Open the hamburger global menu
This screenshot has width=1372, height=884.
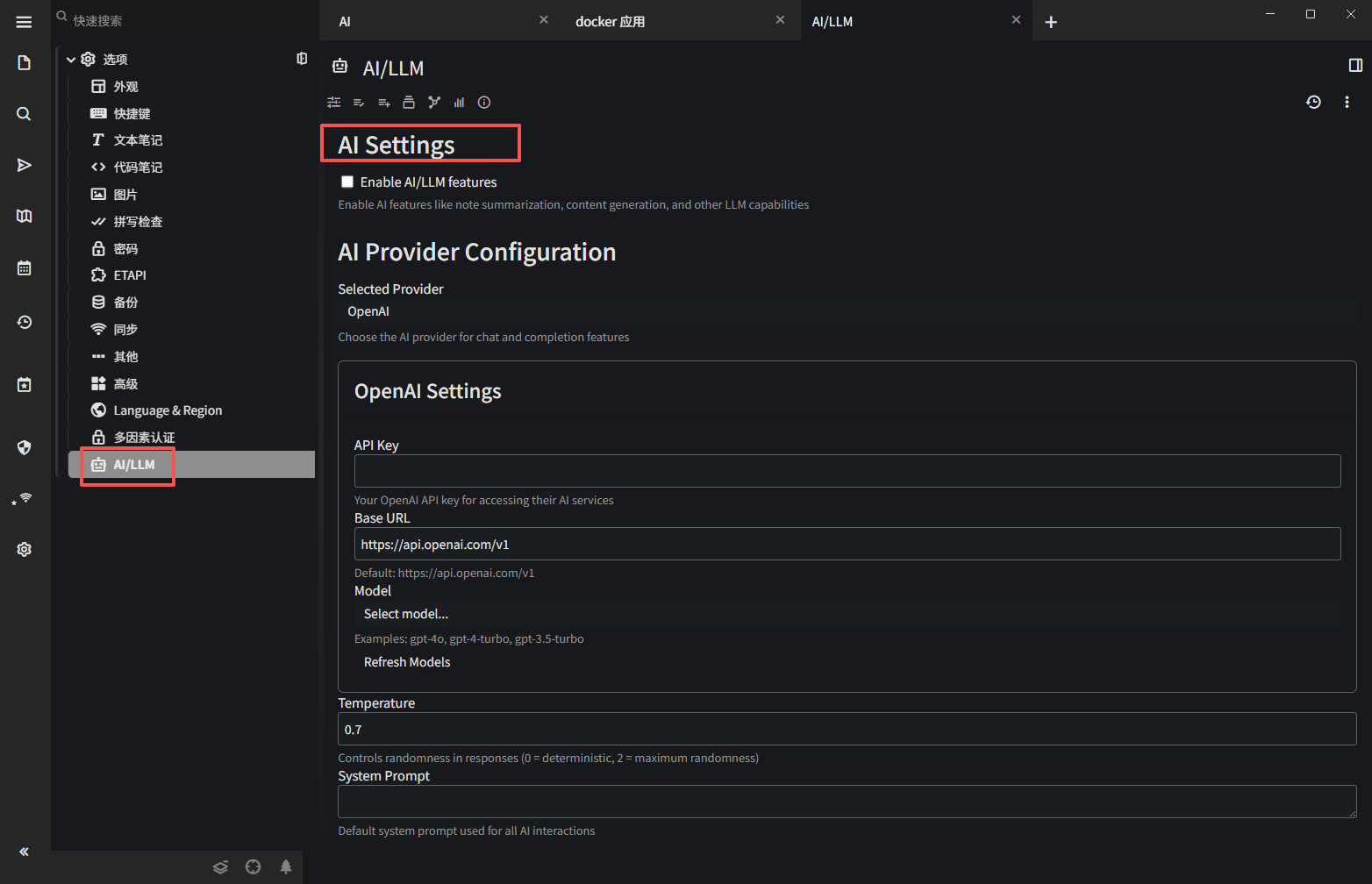(24, 22)
